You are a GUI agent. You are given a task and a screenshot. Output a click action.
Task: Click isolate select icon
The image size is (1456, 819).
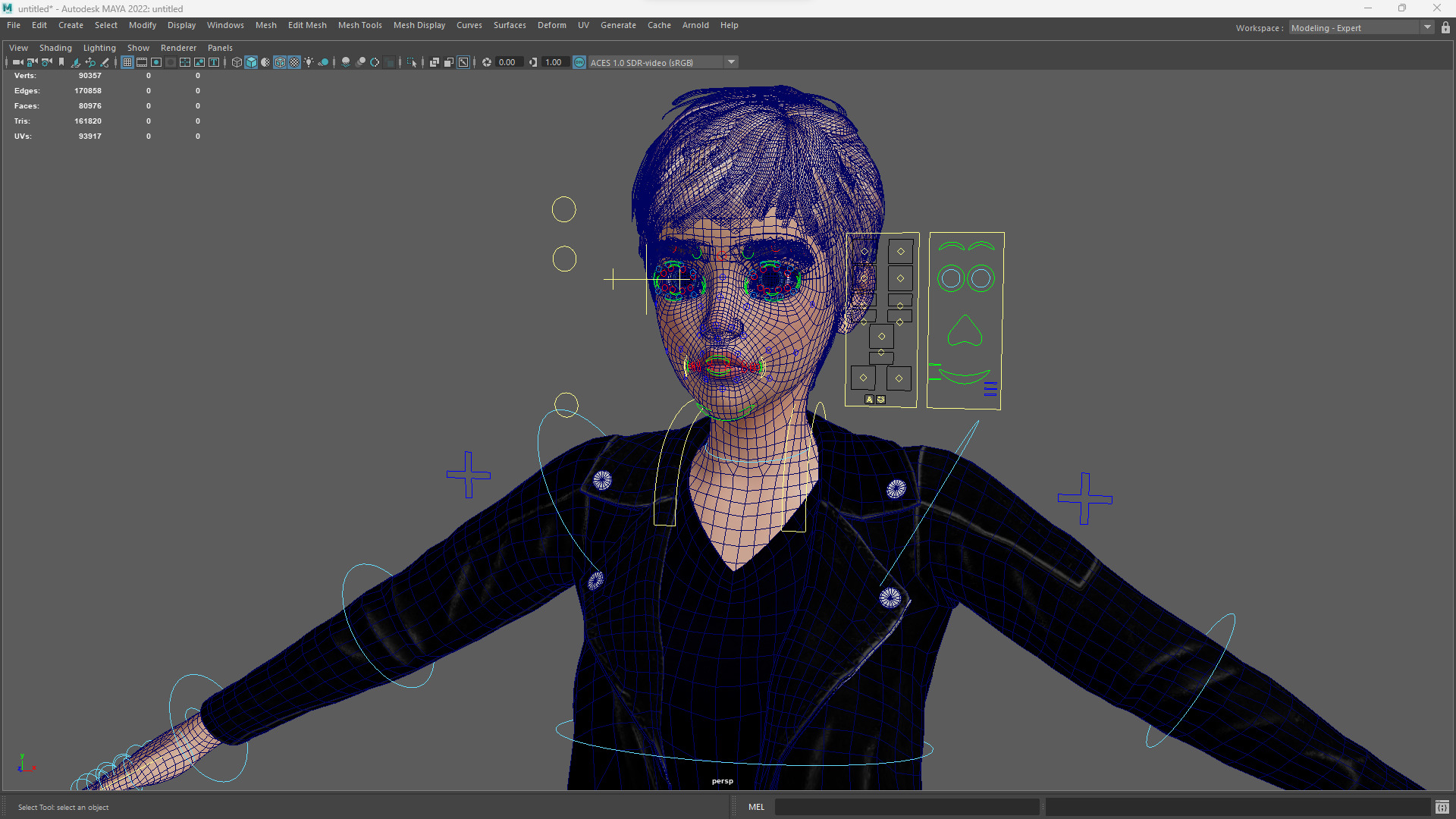pyautogui.click(x=412, y=62)
